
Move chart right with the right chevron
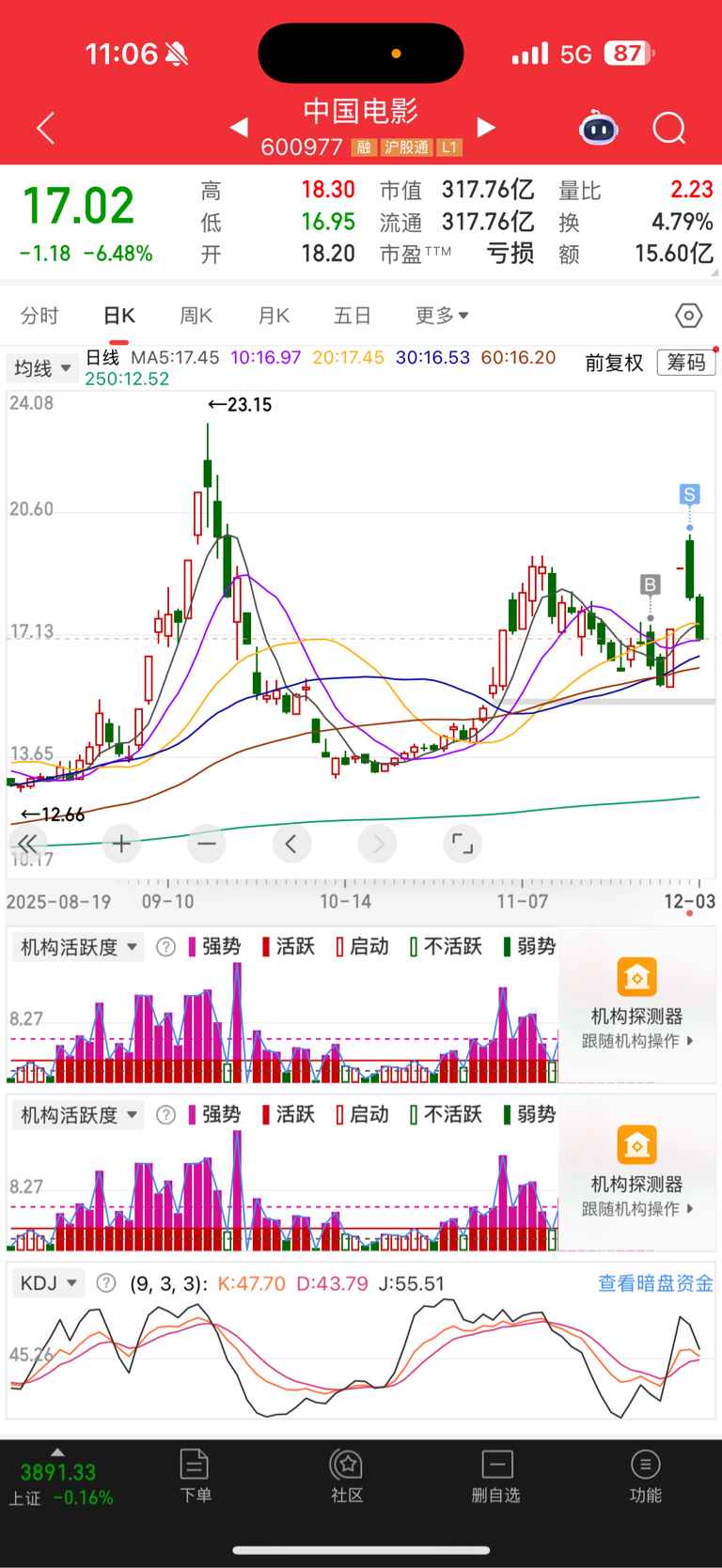[x=378, y=844]
